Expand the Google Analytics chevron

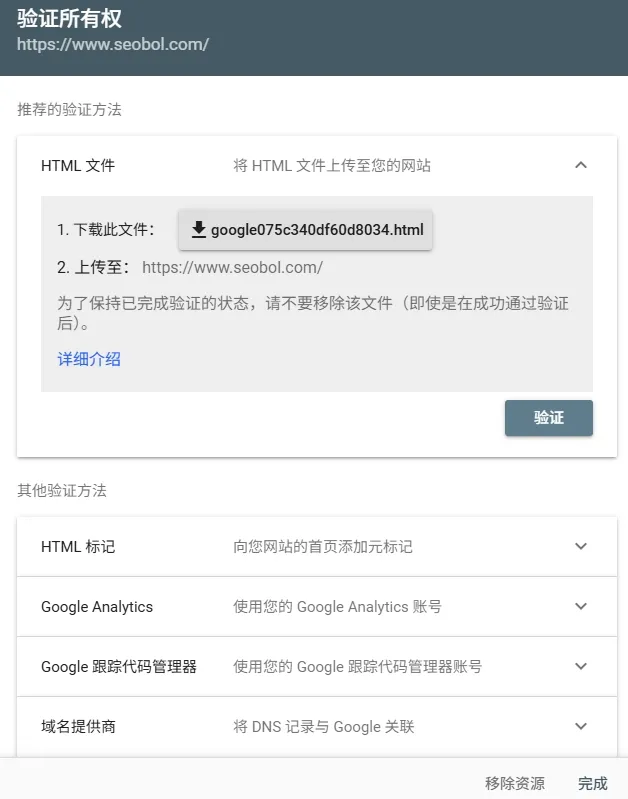click(x=581, y=606)
